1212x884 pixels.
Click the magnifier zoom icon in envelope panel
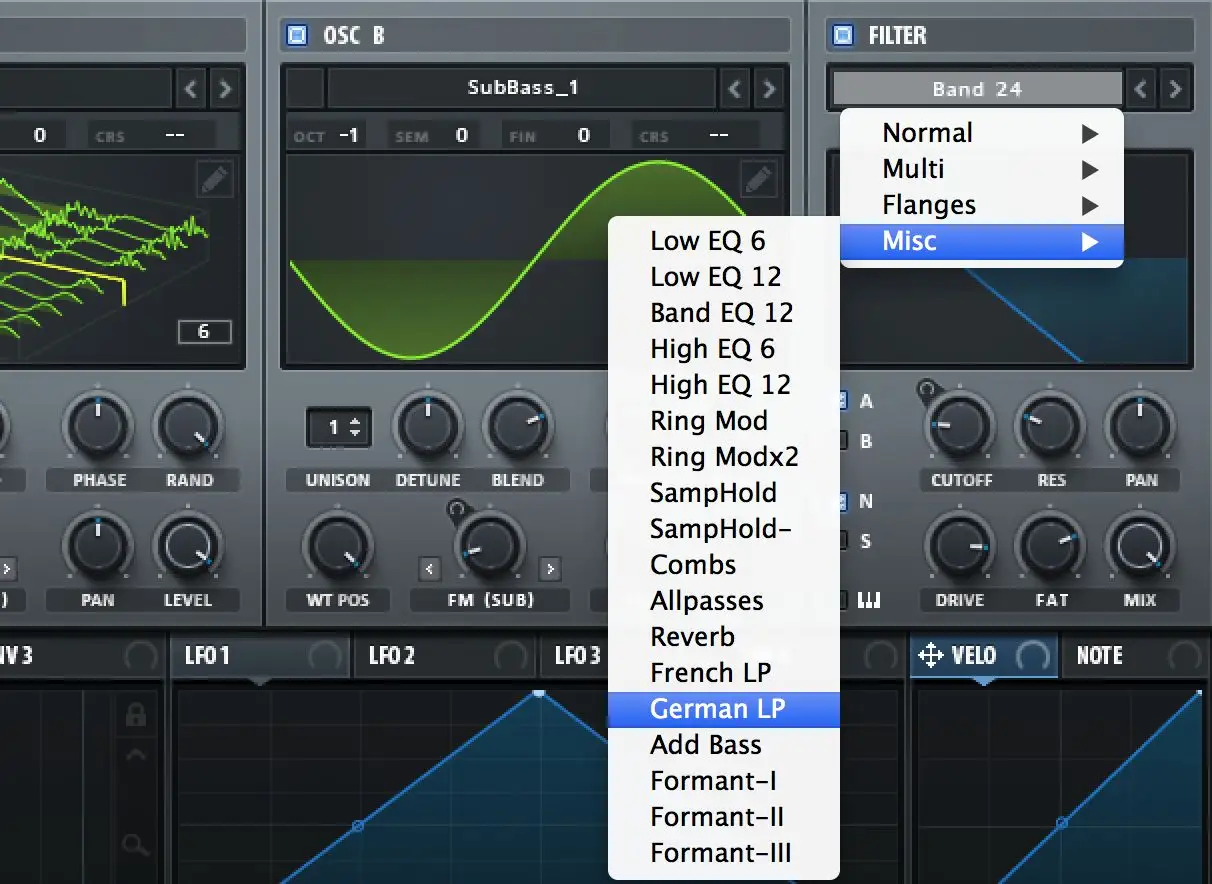tap(135, 847)
